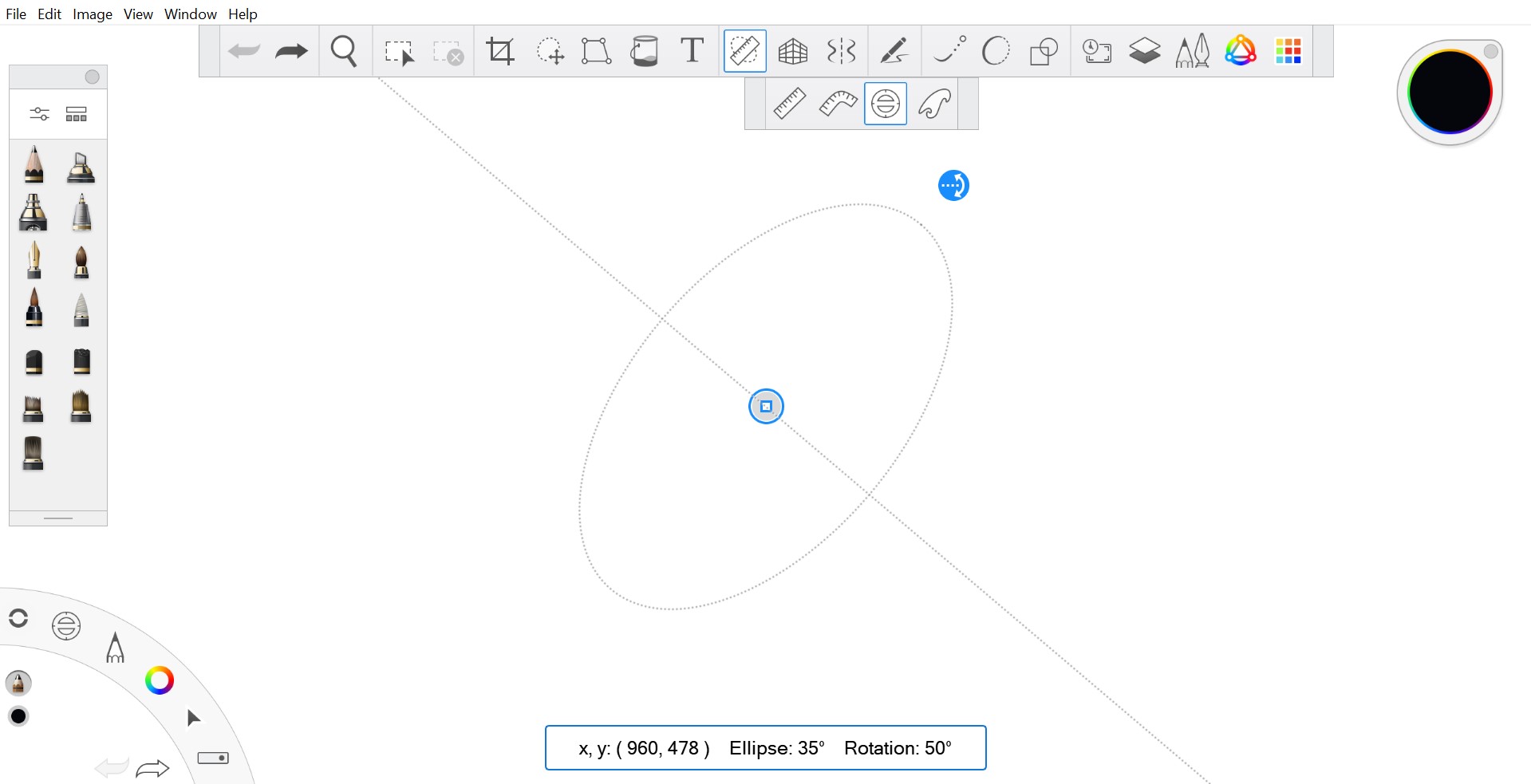Click the lagoon black color dot
Viewport: 1531px width, 784px height.
coord(18,716)
